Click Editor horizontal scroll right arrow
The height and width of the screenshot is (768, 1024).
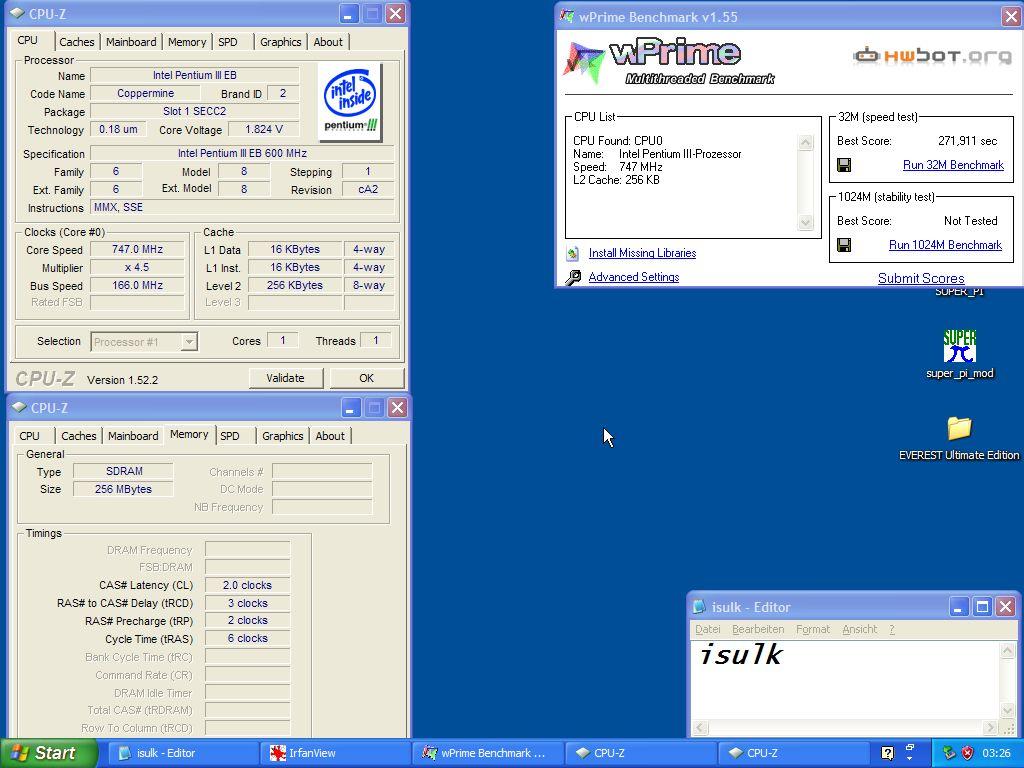point(991,728)
